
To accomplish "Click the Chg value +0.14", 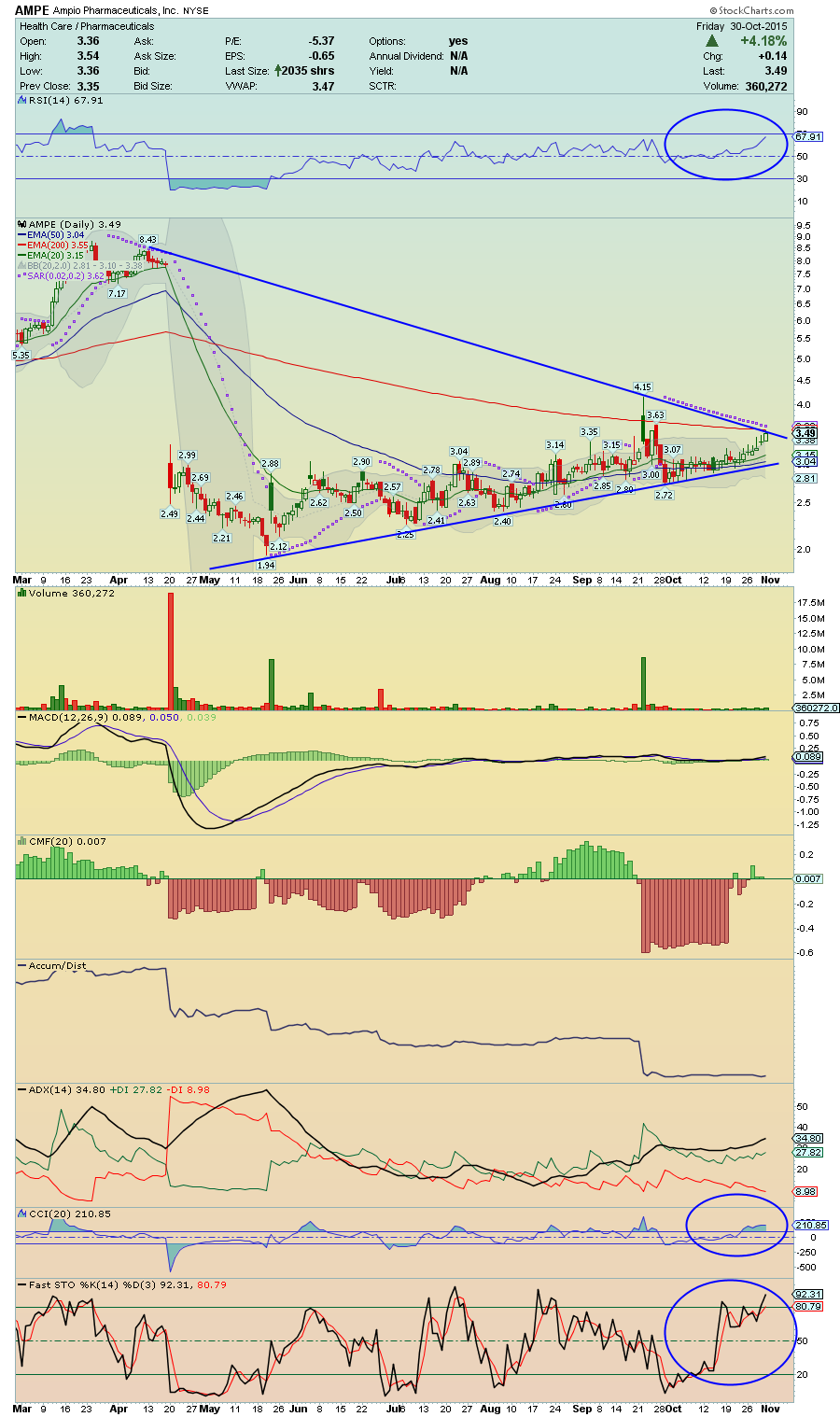I will pos(772,56).
